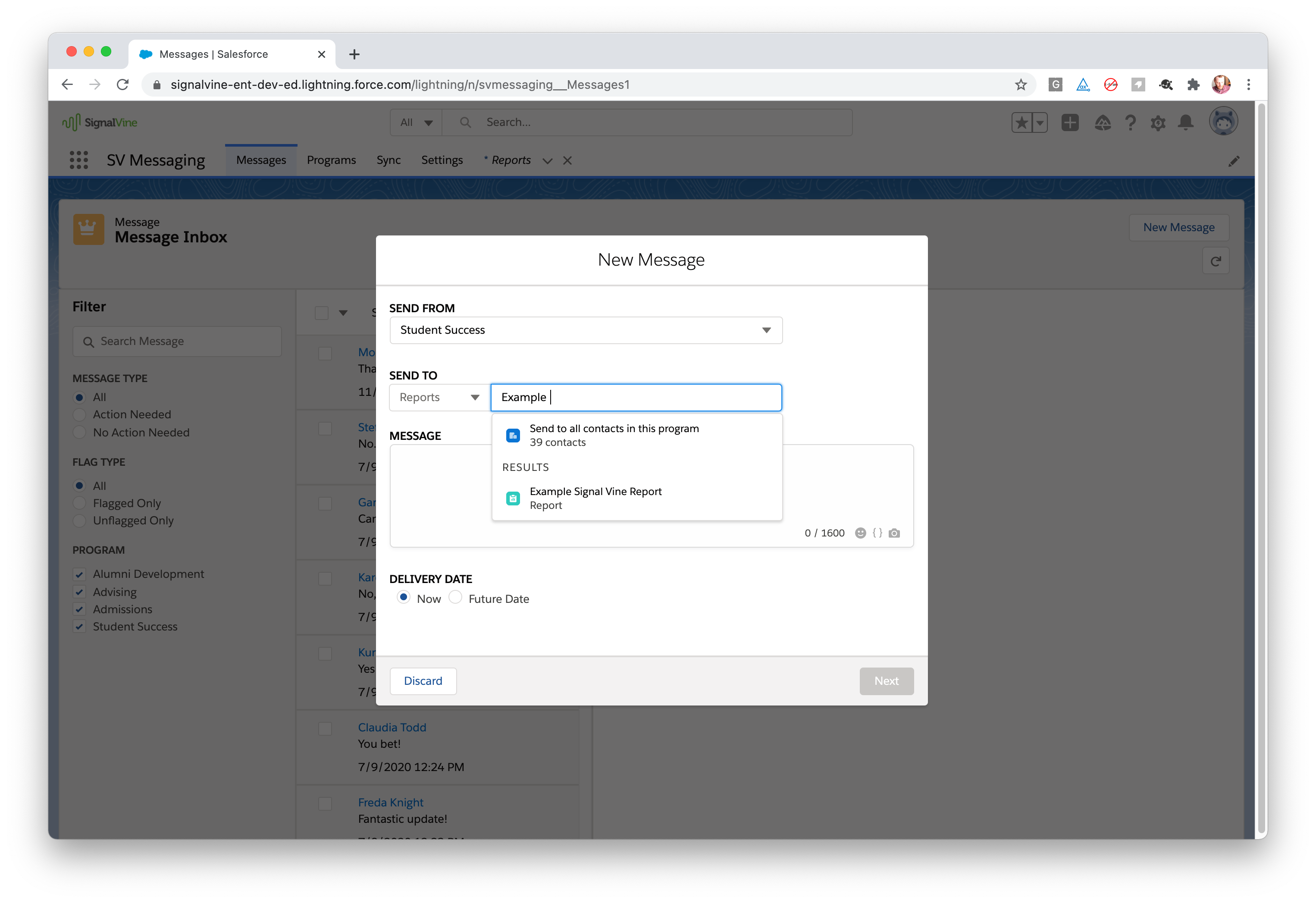Open the Sync tab
Image resolution: width=1316 pixels, height=903 pixels.
[389, 160]
